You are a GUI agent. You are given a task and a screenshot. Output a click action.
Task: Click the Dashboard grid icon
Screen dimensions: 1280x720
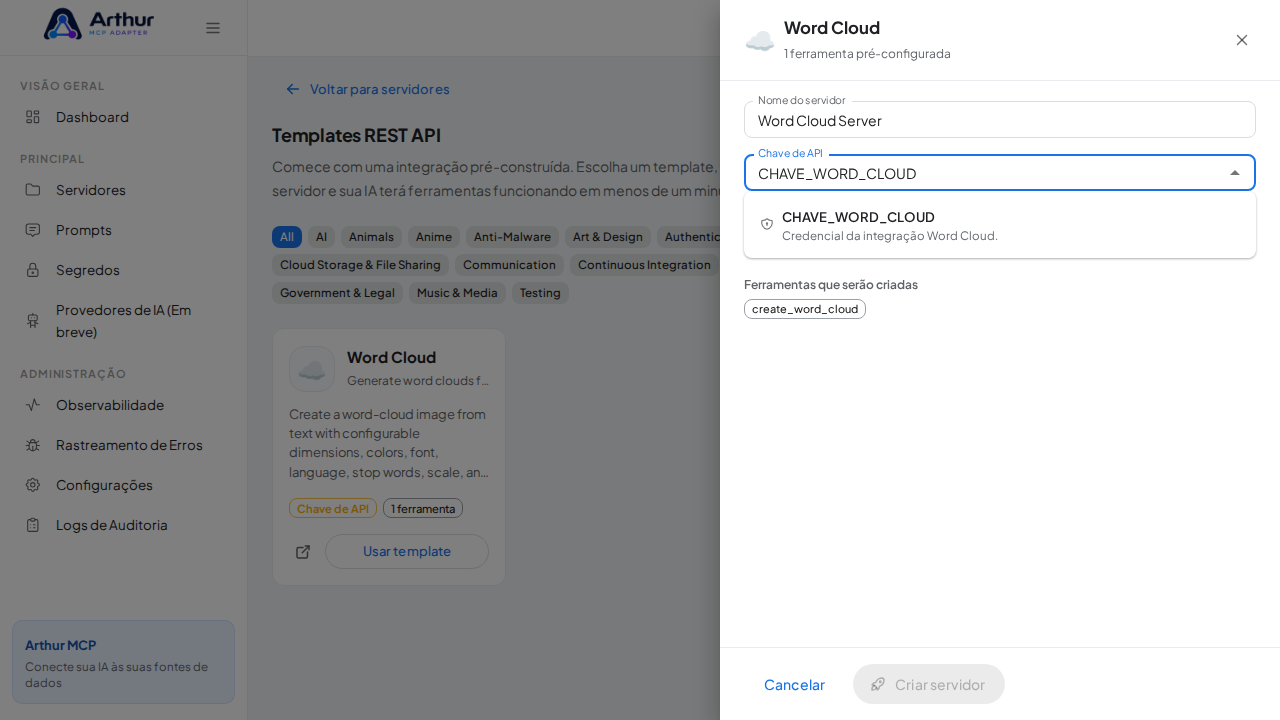33,117
